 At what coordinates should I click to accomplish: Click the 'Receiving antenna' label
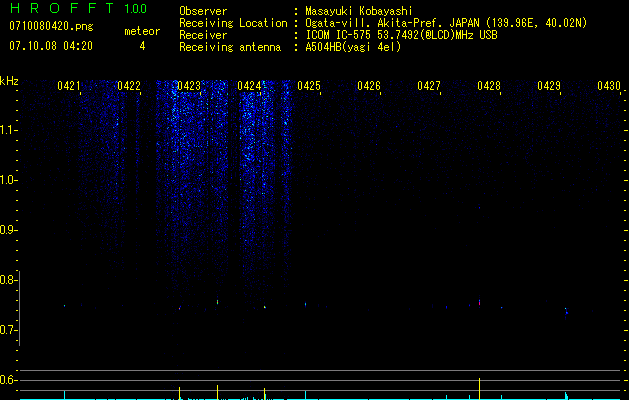coord(230,47)
